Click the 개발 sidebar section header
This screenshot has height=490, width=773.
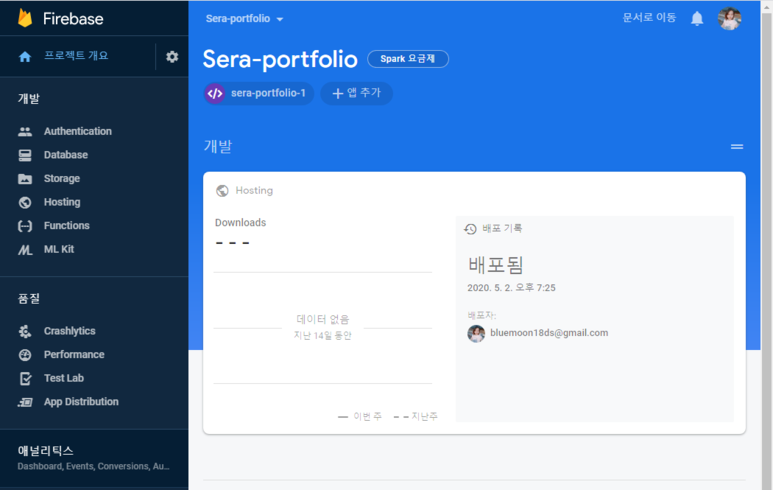pyautogui.click(x=29, y=99)
